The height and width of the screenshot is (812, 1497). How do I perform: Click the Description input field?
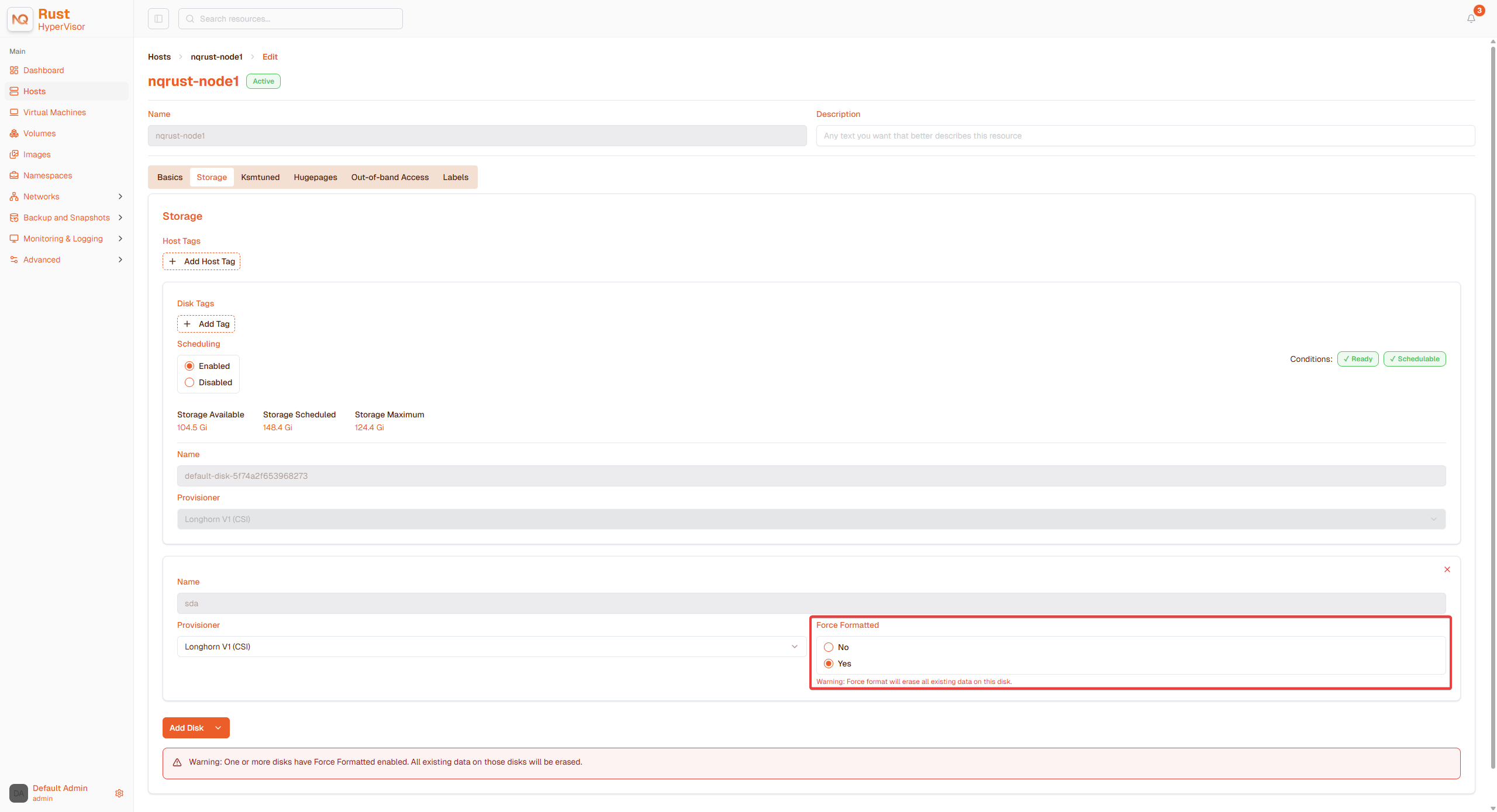[x=1146, y=136]
